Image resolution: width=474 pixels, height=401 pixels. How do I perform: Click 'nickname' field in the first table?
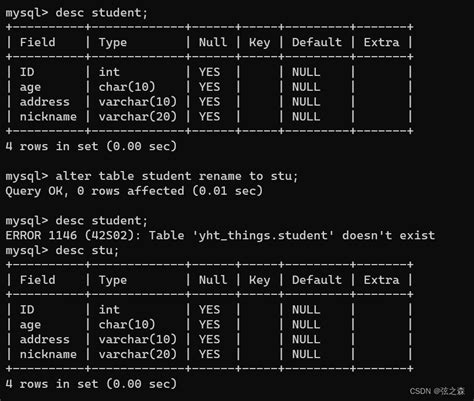(48, 117)
